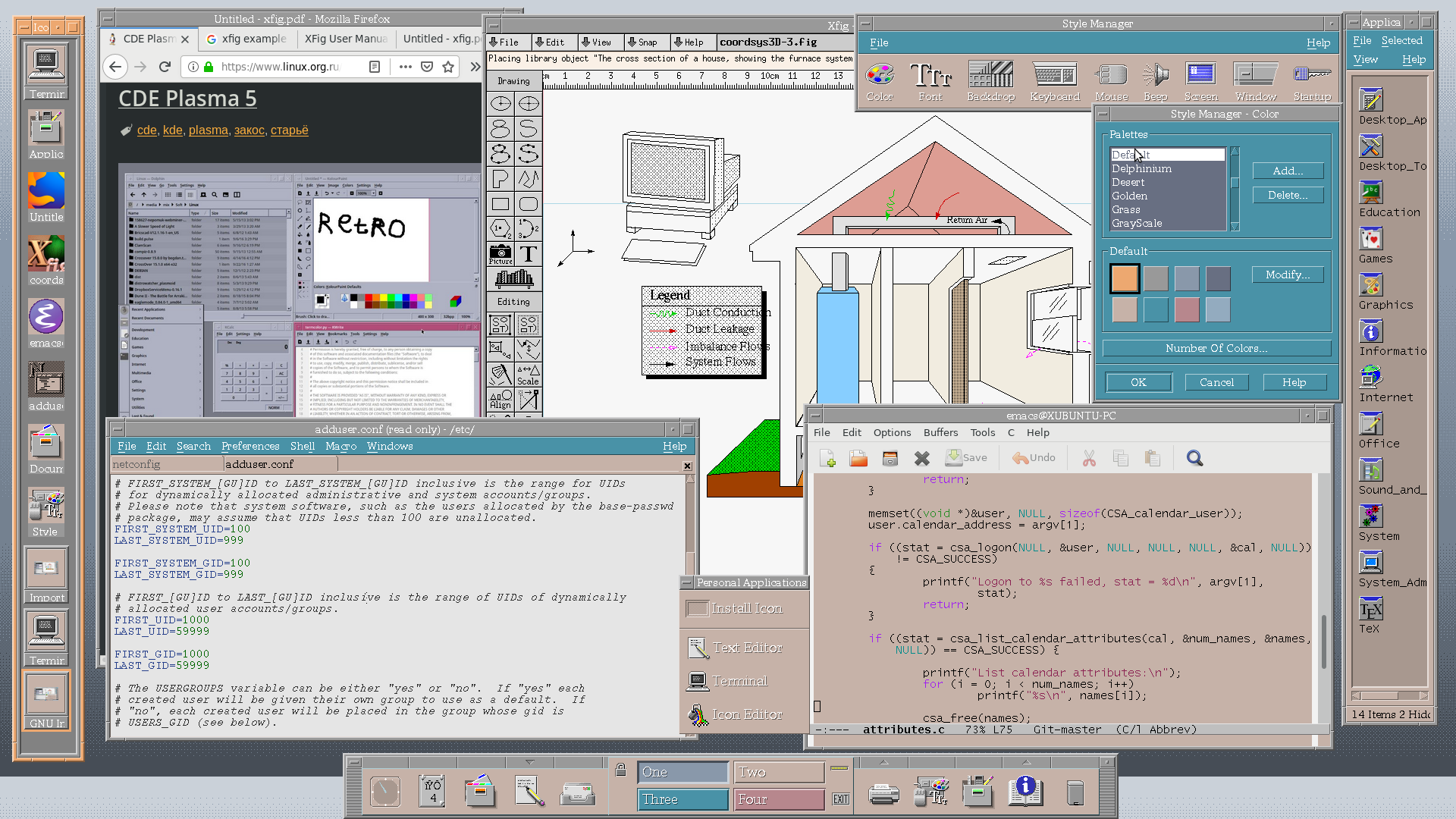Open the Xfig View dropdown menu
Screen dimensions: 1456x819
(596, 42)
